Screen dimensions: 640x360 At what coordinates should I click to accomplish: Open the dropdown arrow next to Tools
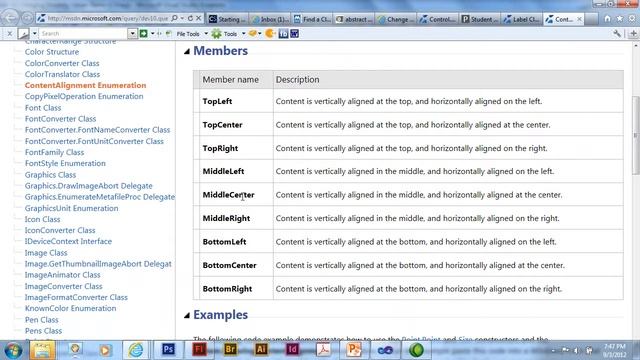point(244,33)
